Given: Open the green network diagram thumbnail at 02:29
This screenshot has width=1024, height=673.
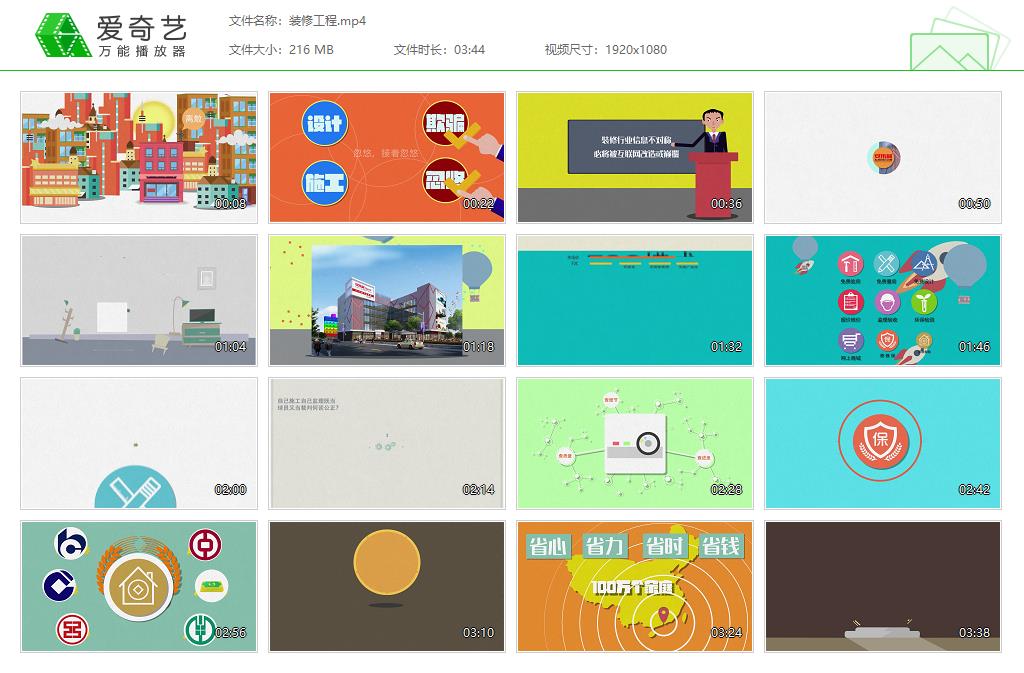Looking at the screenshot, I should click(x=635, y=443).
